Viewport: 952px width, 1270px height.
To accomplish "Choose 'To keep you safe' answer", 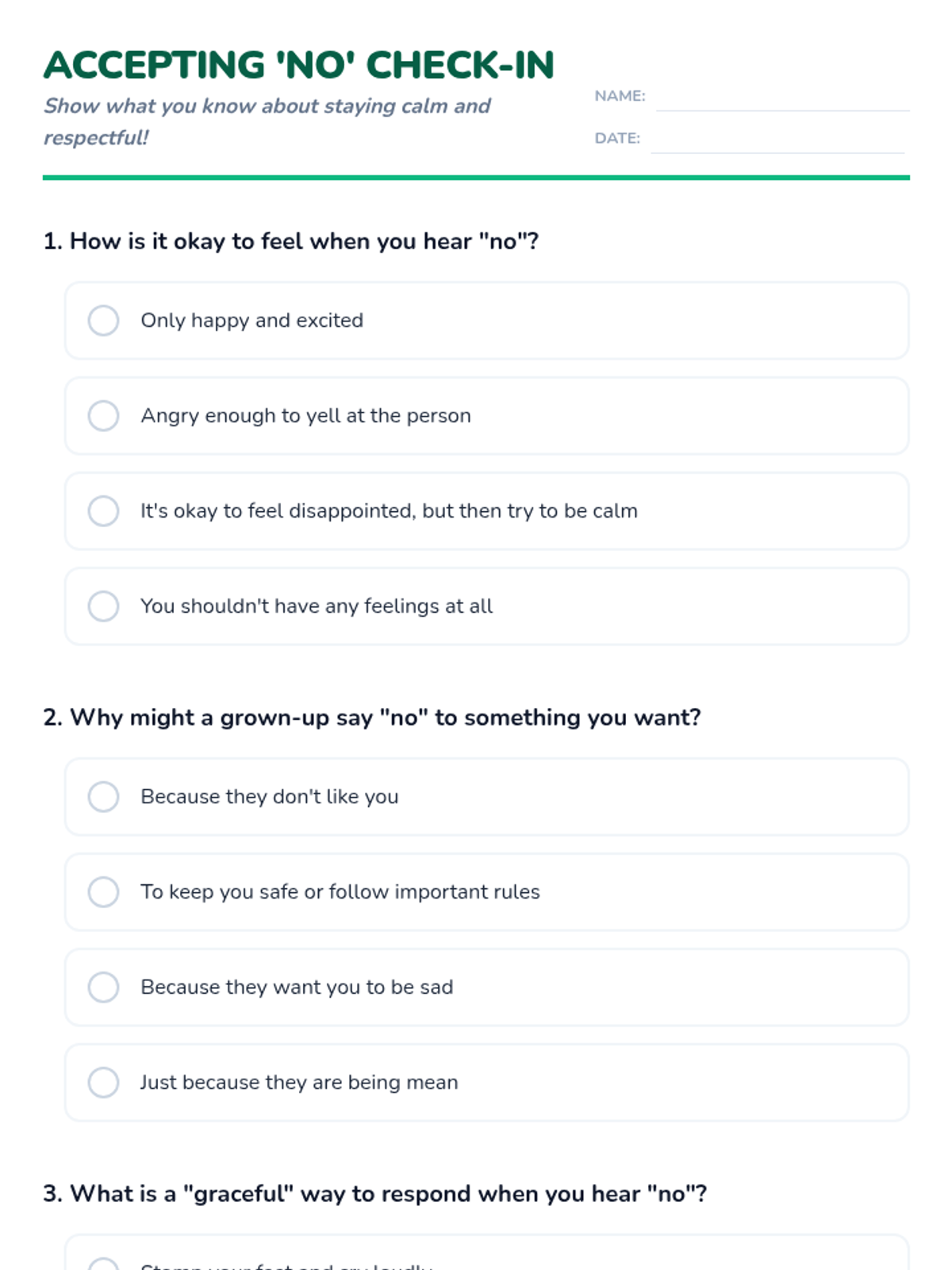I will tap(103, 892).
